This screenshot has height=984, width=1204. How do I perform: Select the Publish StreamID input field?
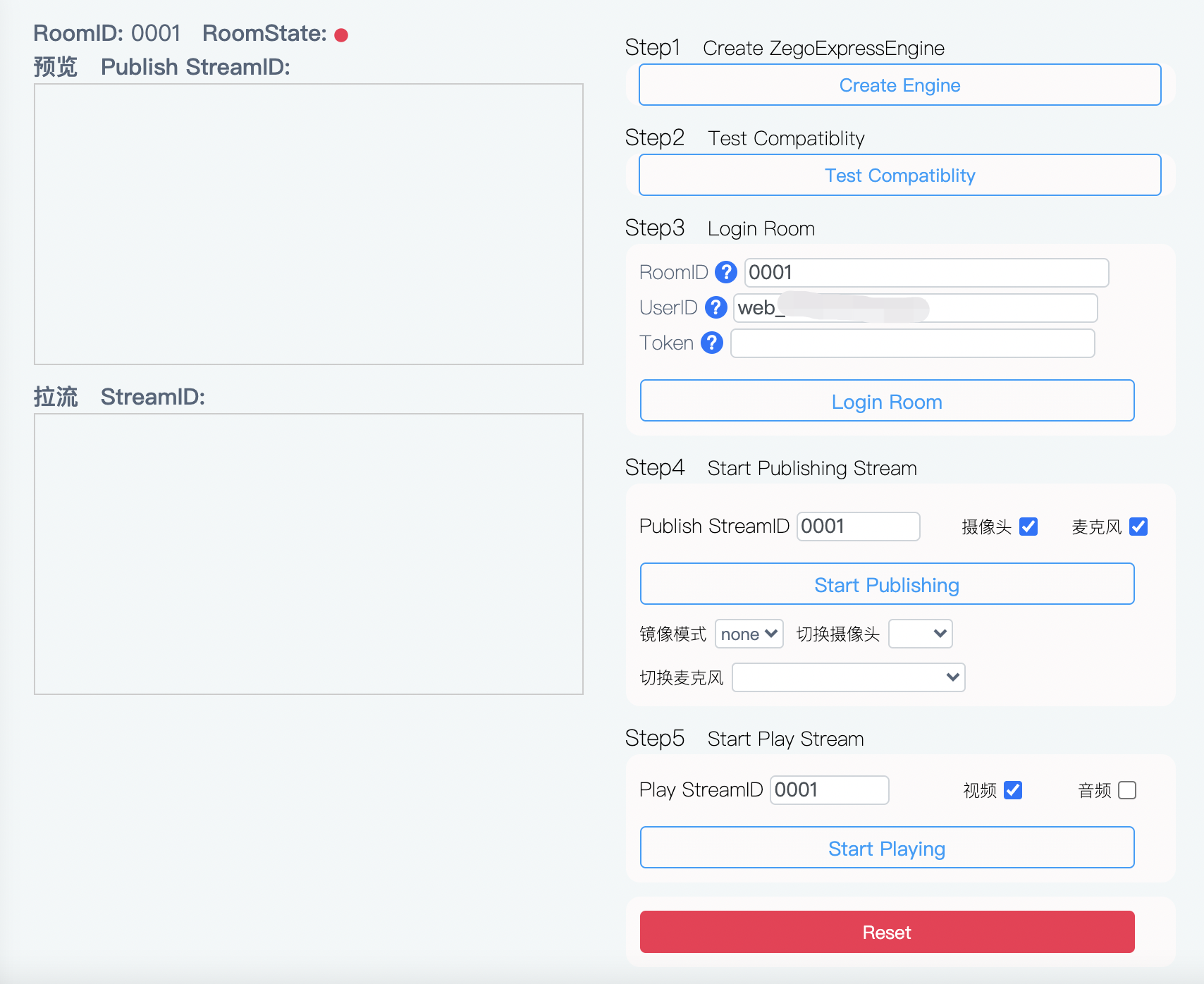[857, 526]
